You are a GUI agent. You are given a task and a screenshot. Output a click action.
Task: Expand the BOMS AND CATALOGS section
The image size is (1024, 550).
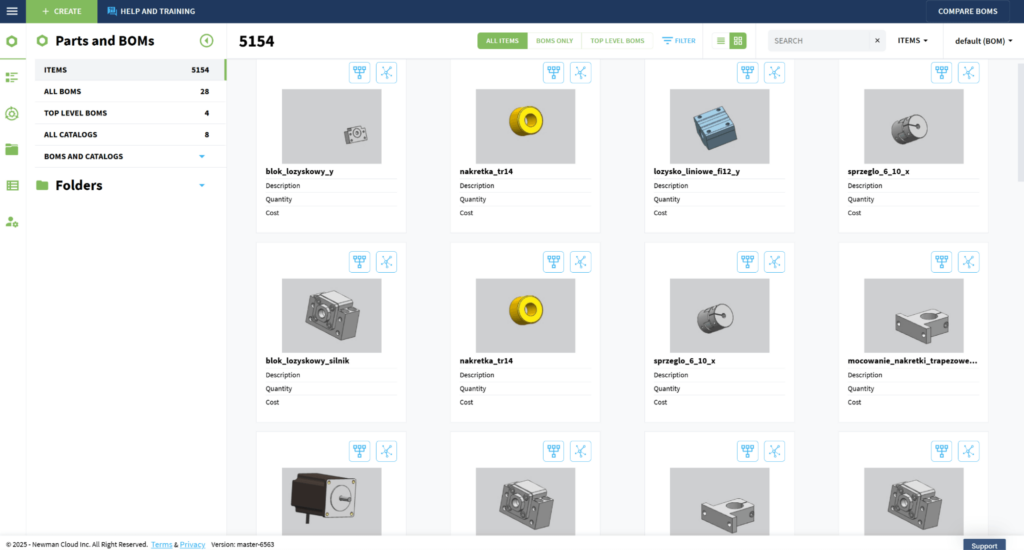pos(202,157)
